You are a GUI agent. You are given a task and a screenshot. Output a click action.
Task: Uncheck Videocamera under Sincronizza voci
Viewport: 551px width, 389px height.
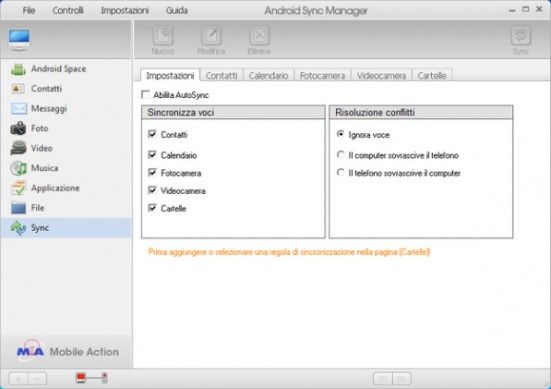(x=152, y=190)
